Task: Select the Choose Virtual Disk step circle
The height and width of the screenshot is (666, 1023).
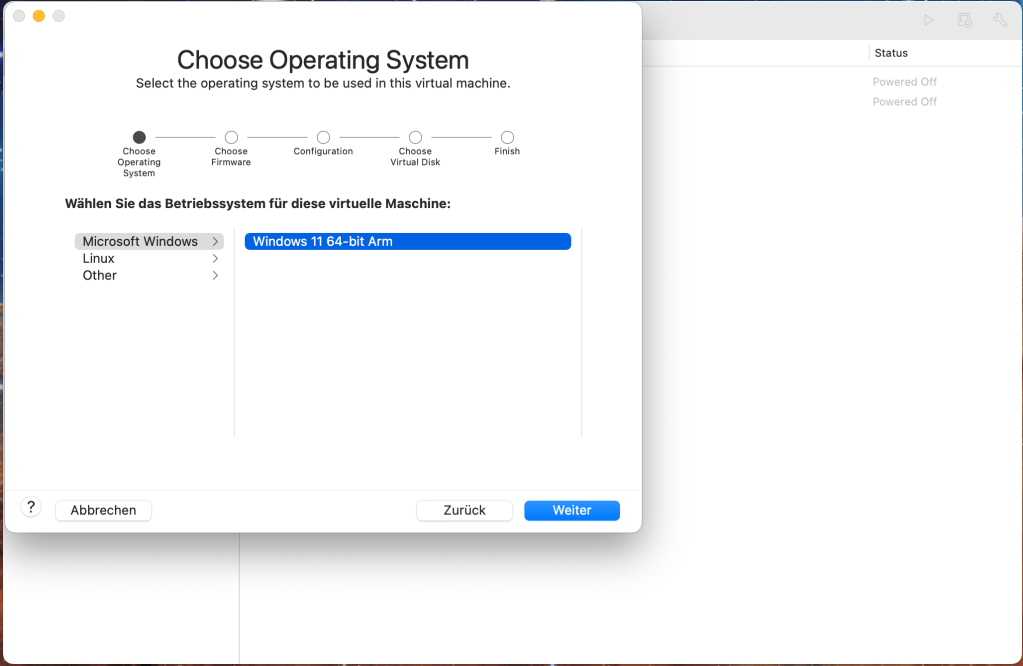Action: 414,138
